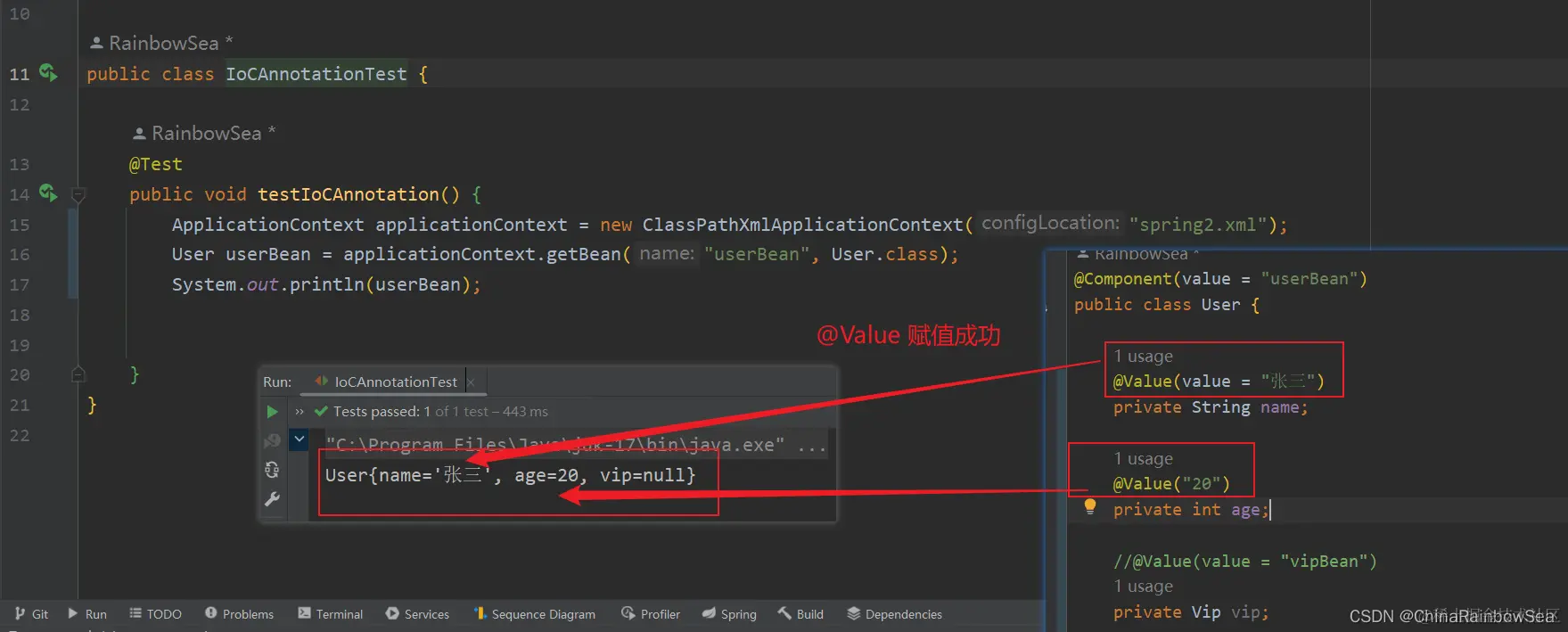Viewport: 1568px width, 632px height.
Task: Click the '1 usage' hint above @Value("20")
Action: [1143, 458]
